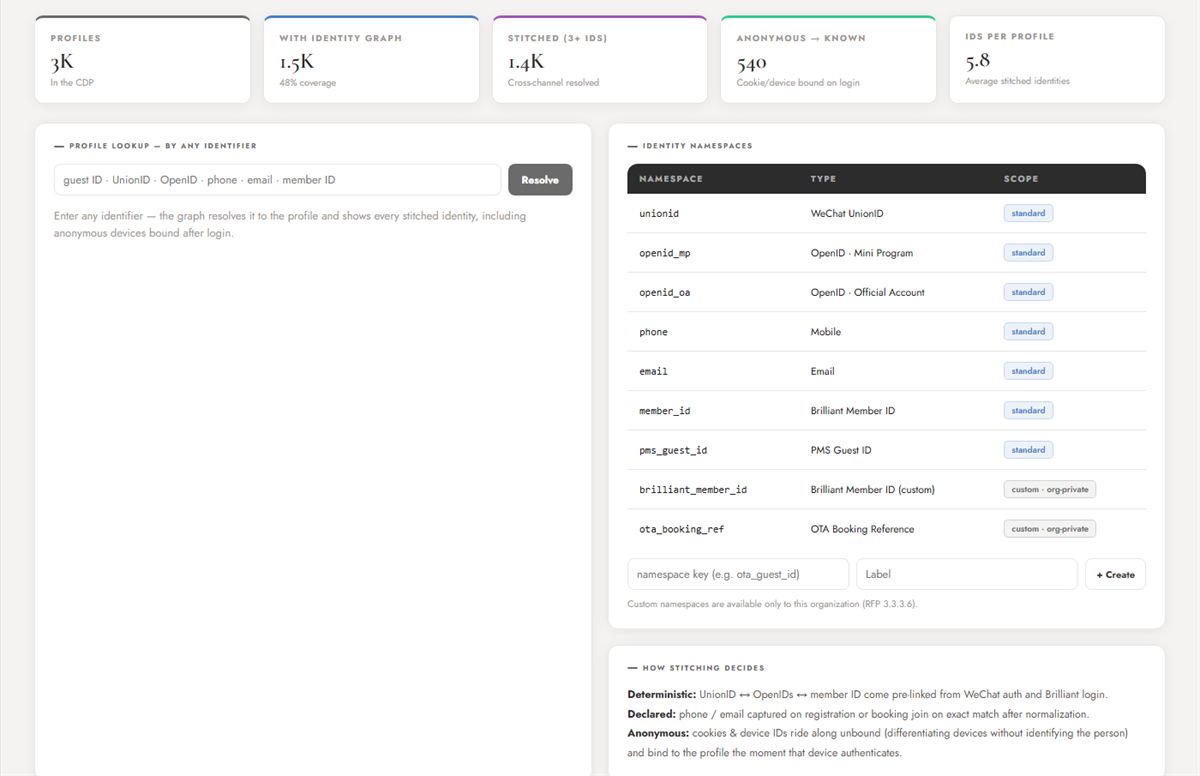Click the OTA Booking Reference cell

tap(862, 529)
